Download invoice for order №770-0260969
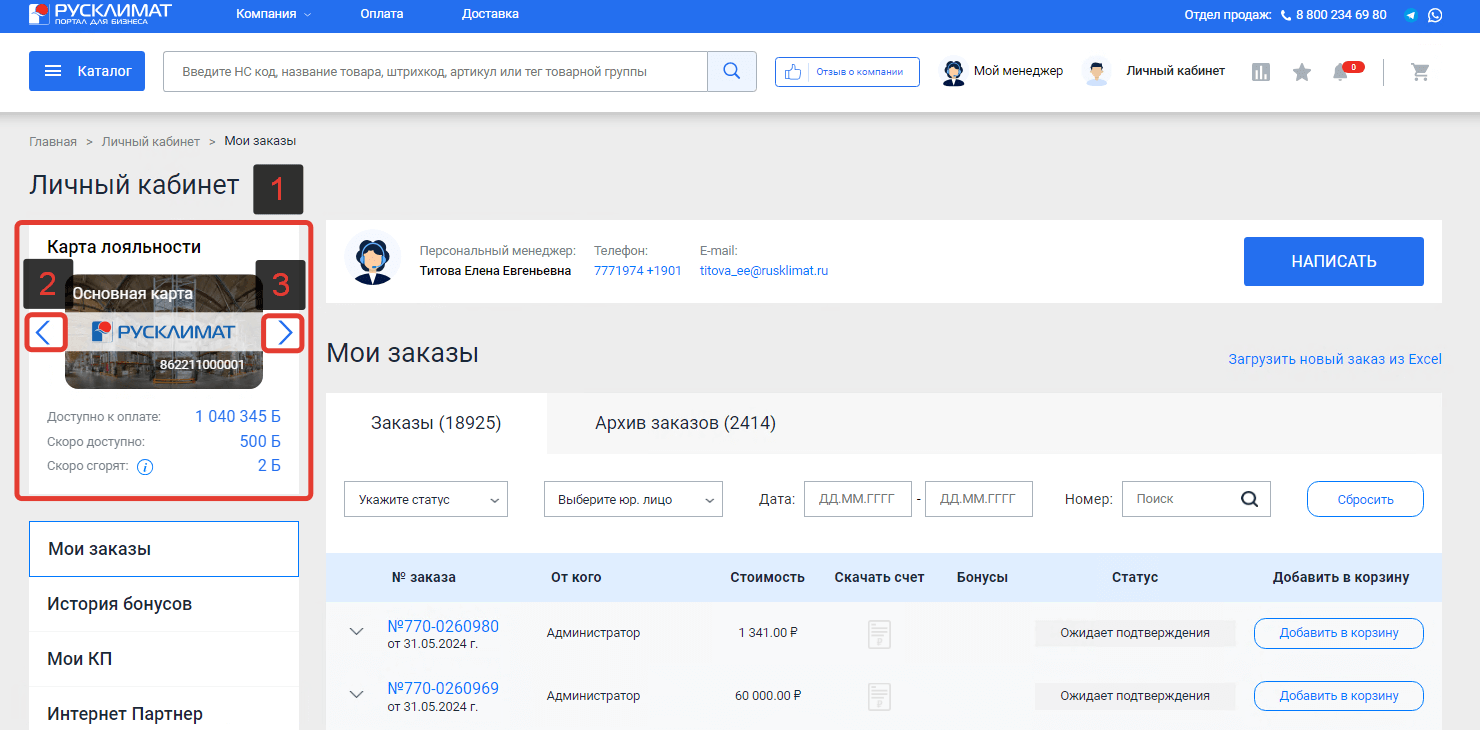This screenshot has width=1480, height=730. point(879,696)
